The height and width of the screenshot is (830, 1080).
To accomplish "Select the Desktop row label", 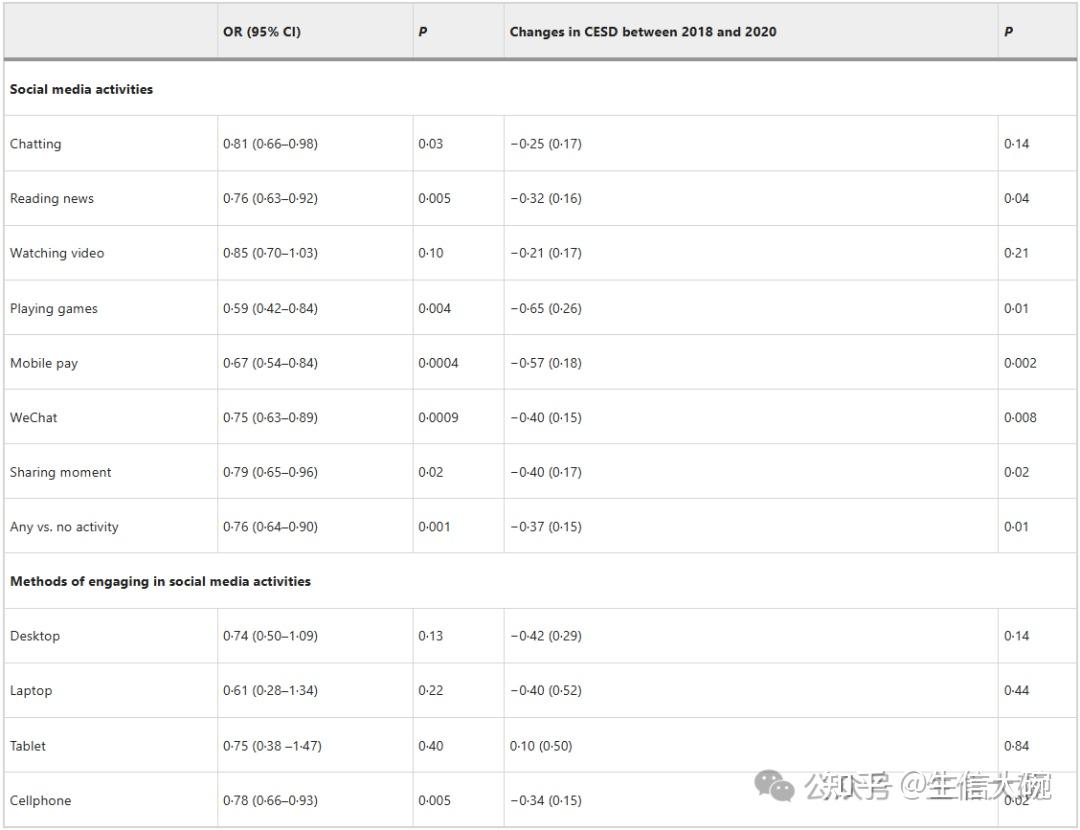I will pos(35,636).
